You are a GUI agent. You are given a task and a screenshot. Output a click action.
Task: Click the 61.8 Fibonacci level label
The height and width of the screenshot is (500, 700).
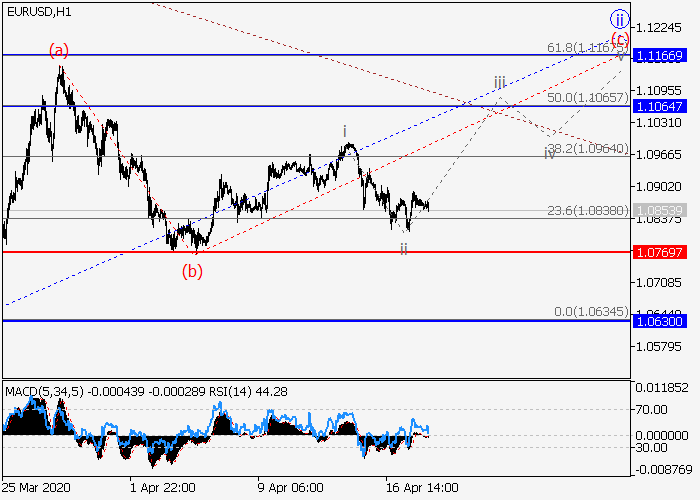pyautogui.click(x=593, y=47)
